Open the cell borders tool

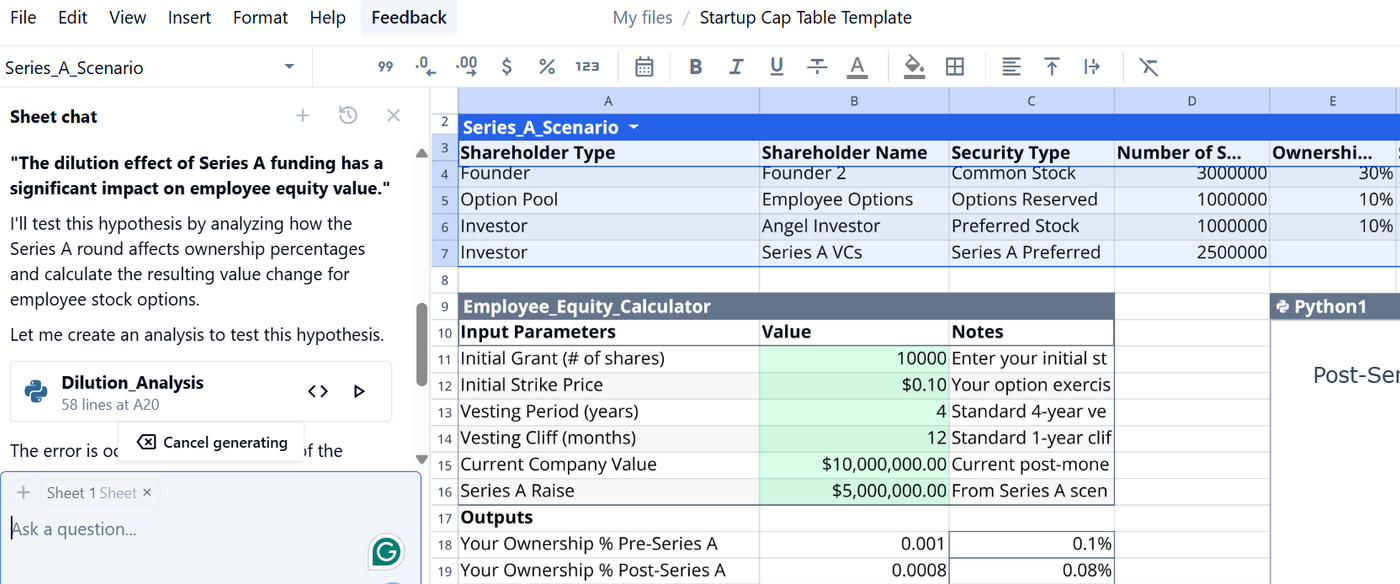pos(955,67)
